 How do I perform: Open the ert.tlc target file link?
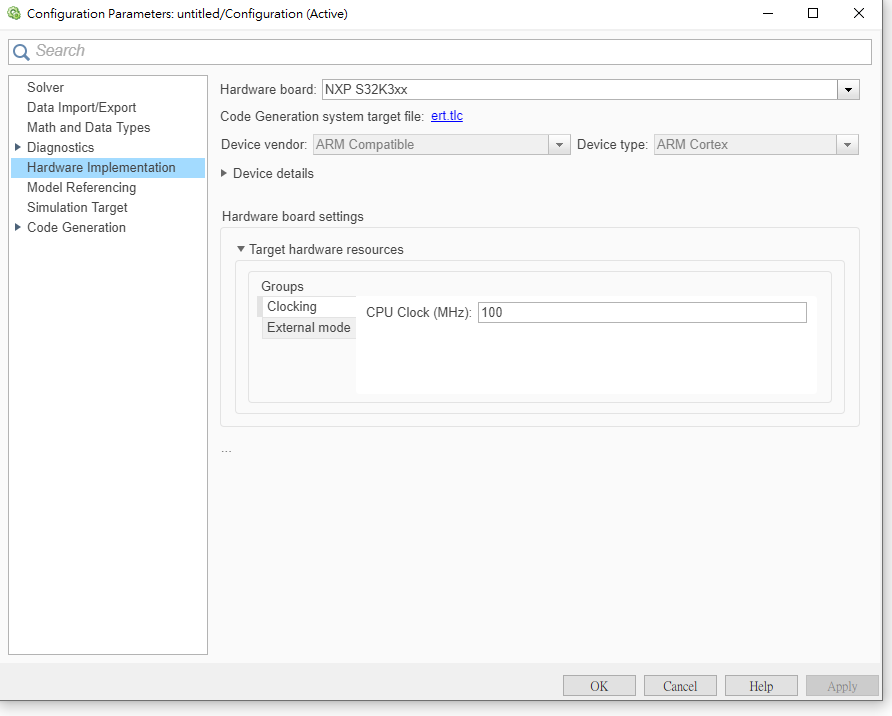pyautogui.click(x=446, y=116)
